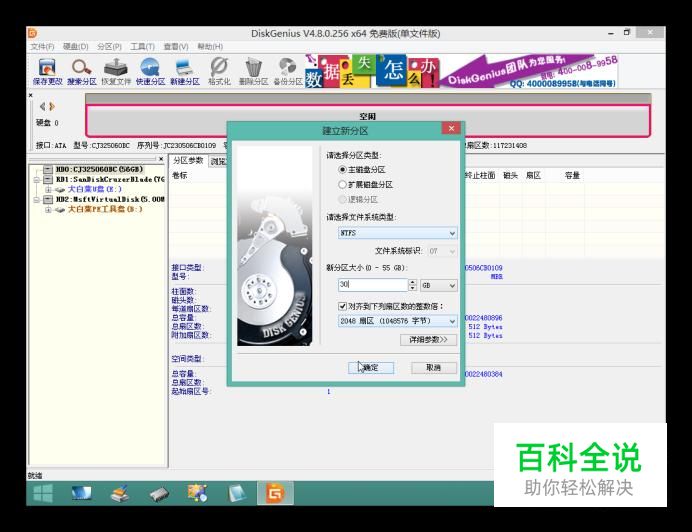Viewport: 692px width, 532px height.
Task: Click the Quick Partition (快速分区) toolbar icon
Action: (150, 72)
